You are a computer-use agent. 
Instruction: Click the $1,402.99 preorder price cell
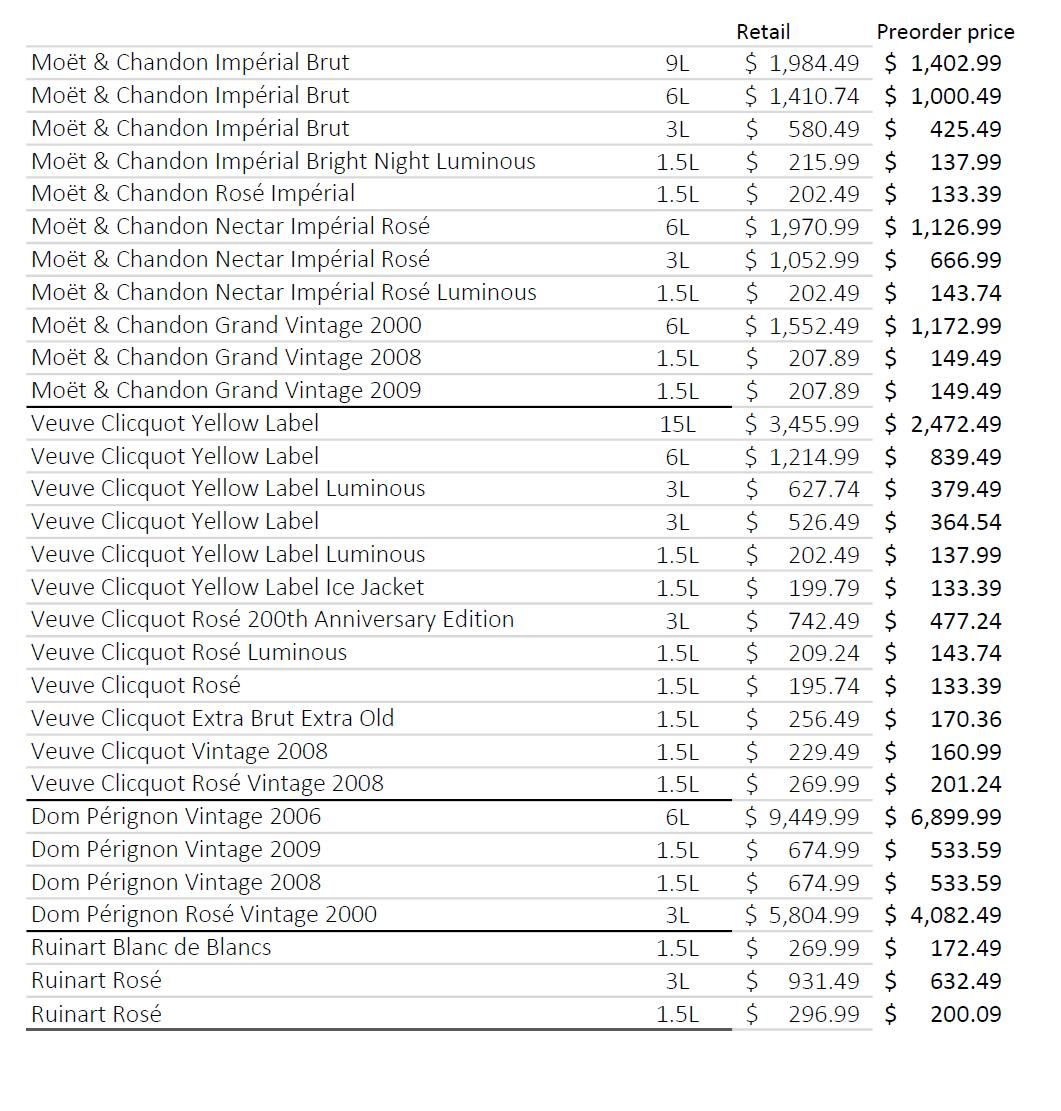pos(944,63)
